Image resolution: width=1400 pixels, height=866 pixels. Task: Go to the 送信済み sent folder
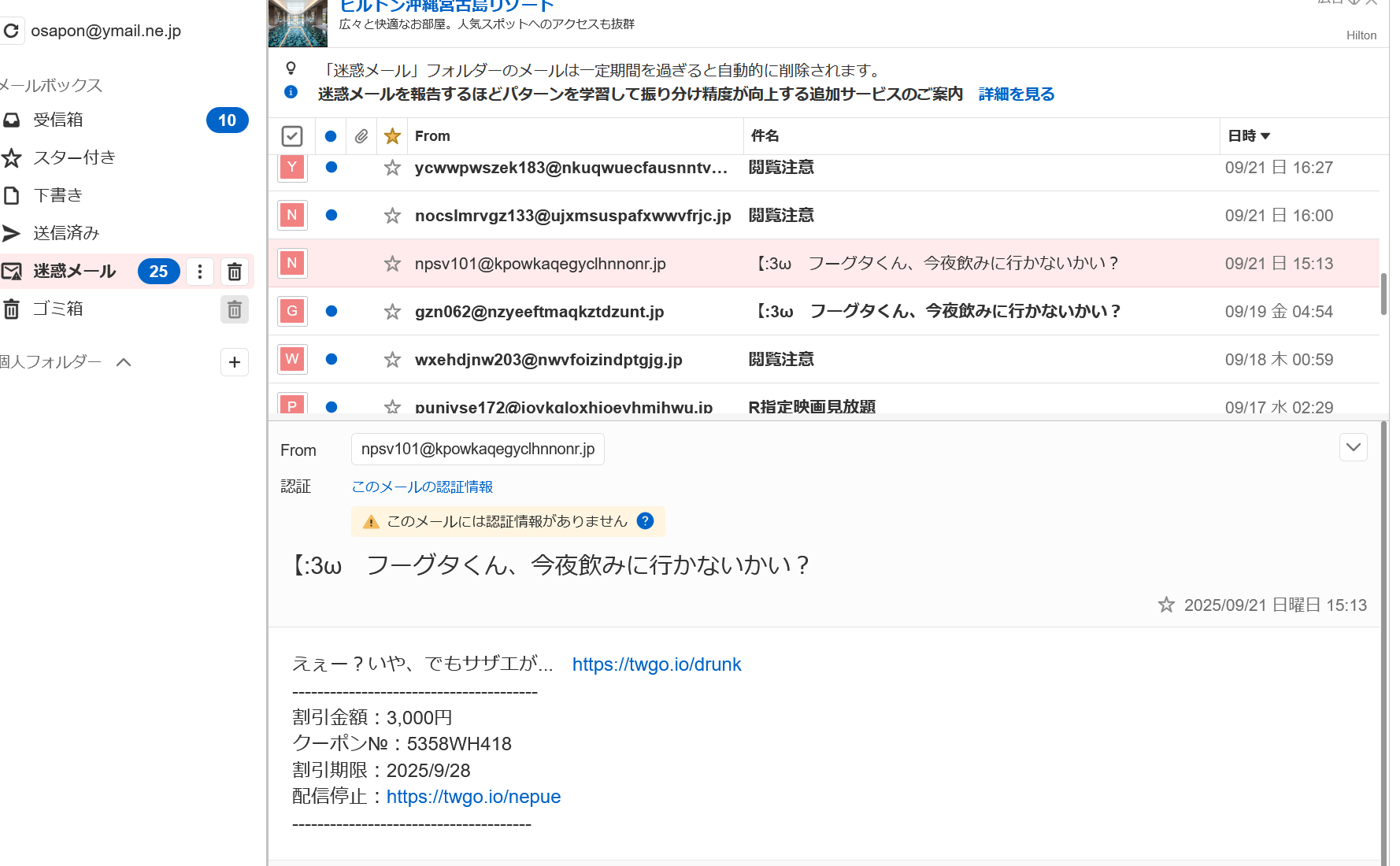click(66, 233)
